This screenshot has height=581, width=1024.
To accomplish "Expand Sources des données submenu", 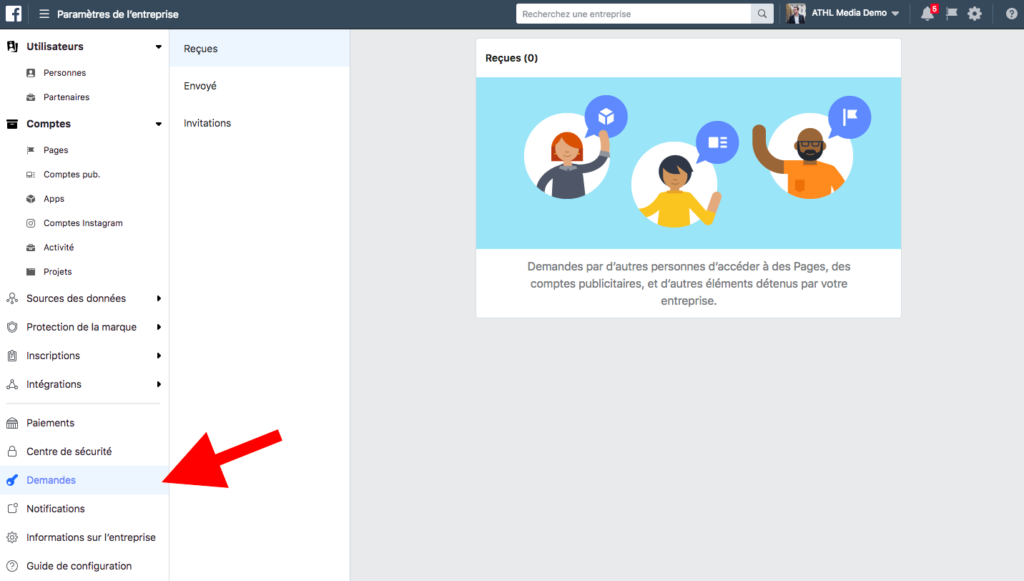I will [x=158, y=299].
